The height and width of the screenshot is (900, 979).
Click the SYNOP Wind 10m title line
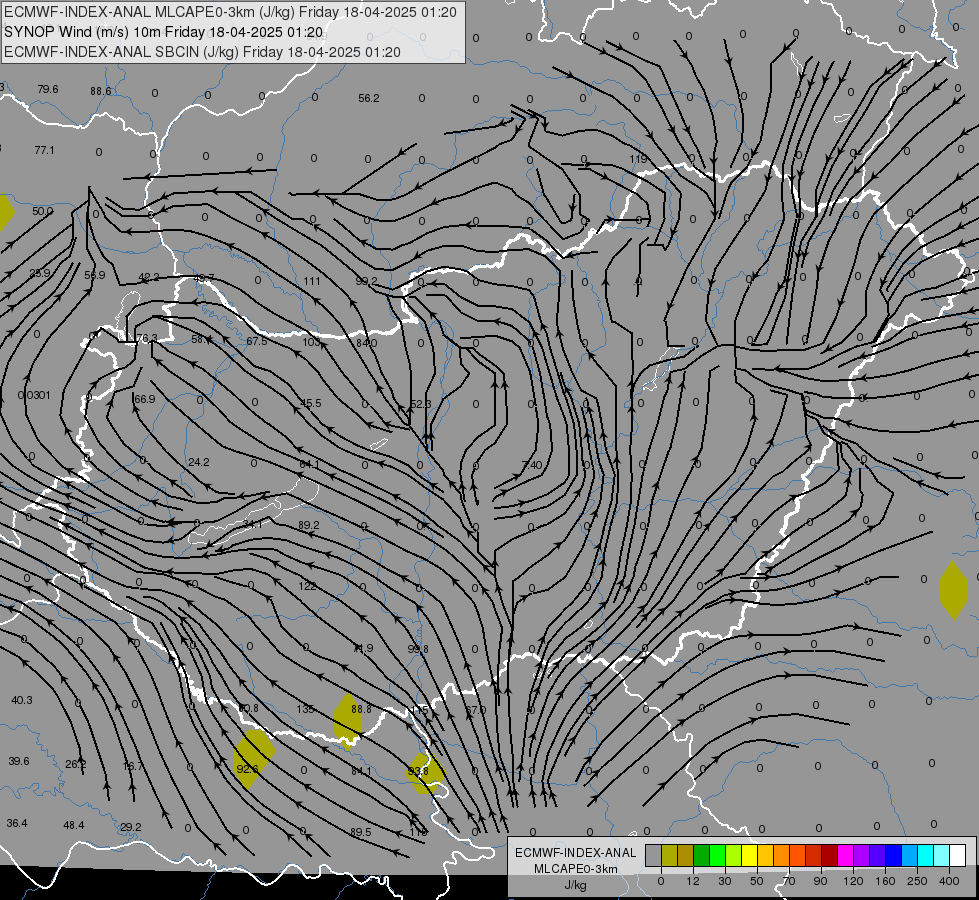point(164,32)
